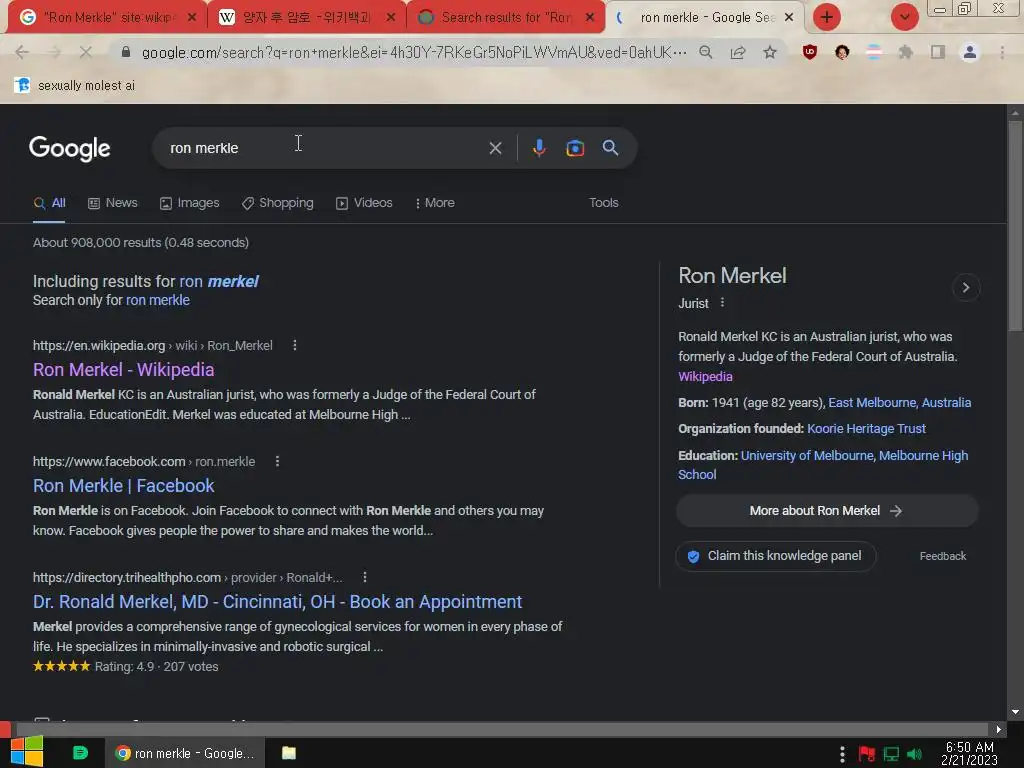Viewport: 1024px width, 768px height.
Task: Open Windows Start menu
Action: pos(27,752)
